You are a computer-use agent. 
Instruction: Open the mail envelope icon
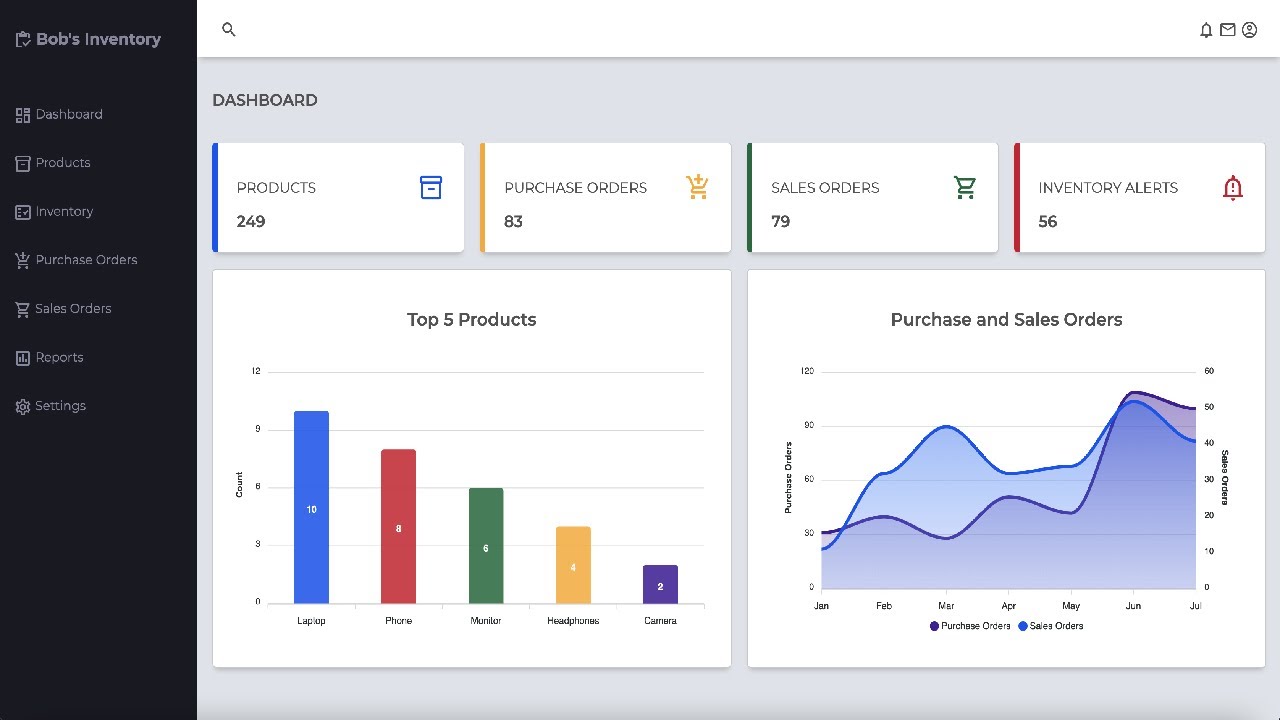coord(1228,30)
